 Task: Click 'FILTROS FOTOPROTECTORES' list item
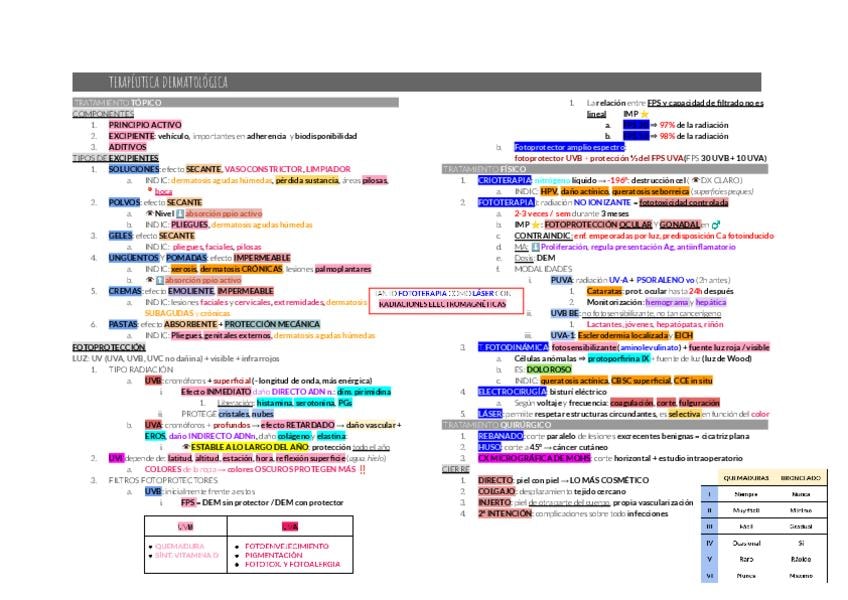click(163, 480)
